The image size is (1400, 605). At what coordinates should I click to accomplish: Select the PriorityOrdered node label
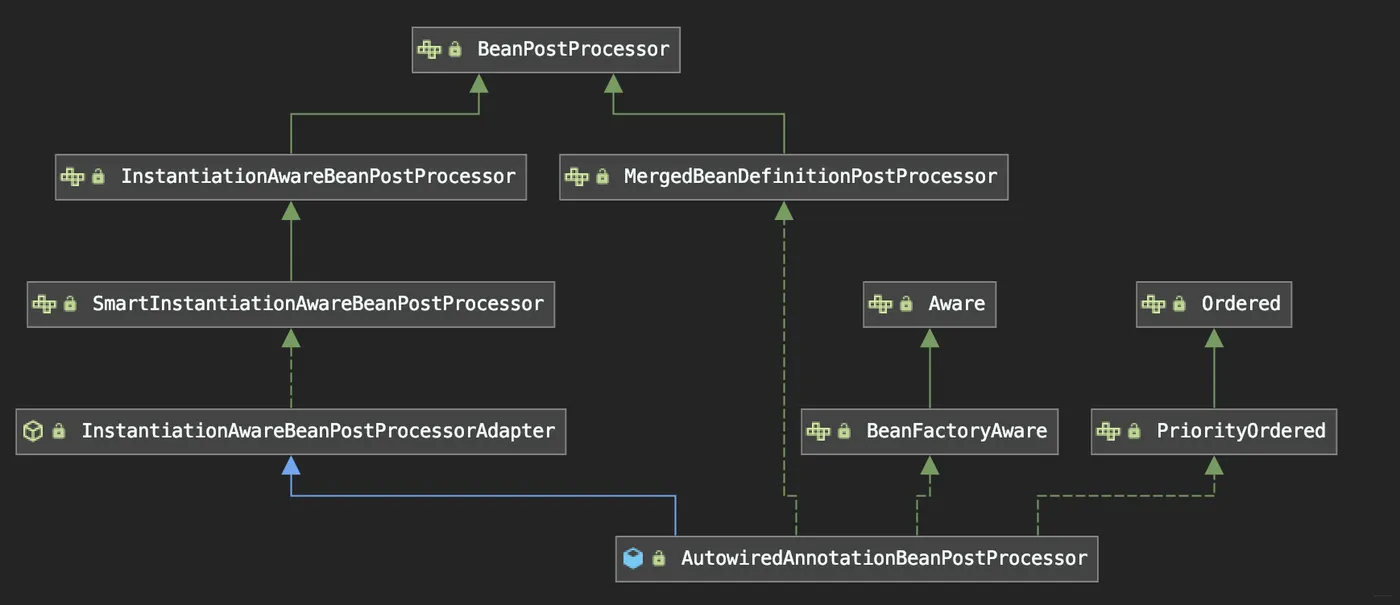point(1240,431)
